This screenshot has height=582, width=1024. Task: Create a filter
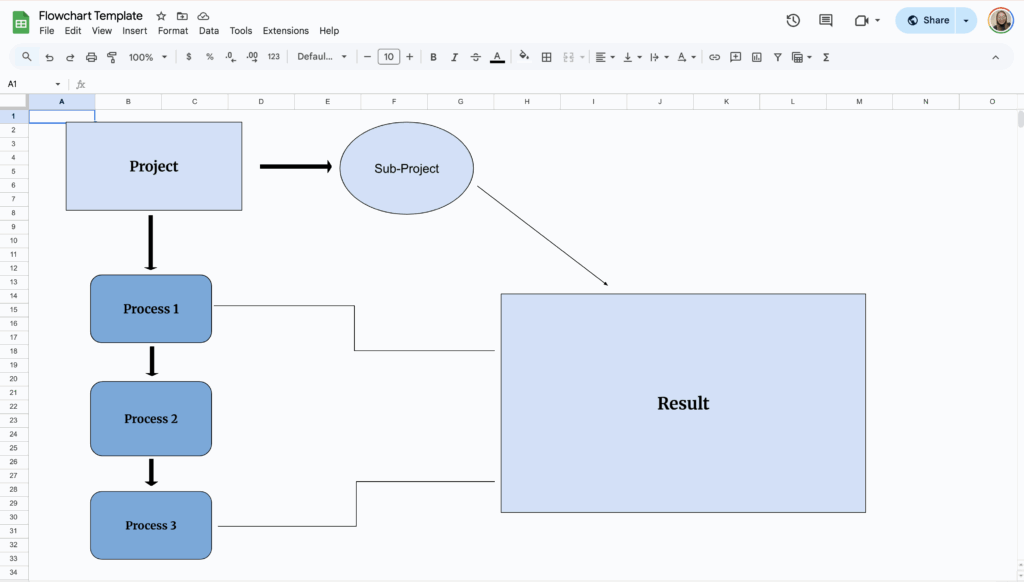[x=777, y=57]
